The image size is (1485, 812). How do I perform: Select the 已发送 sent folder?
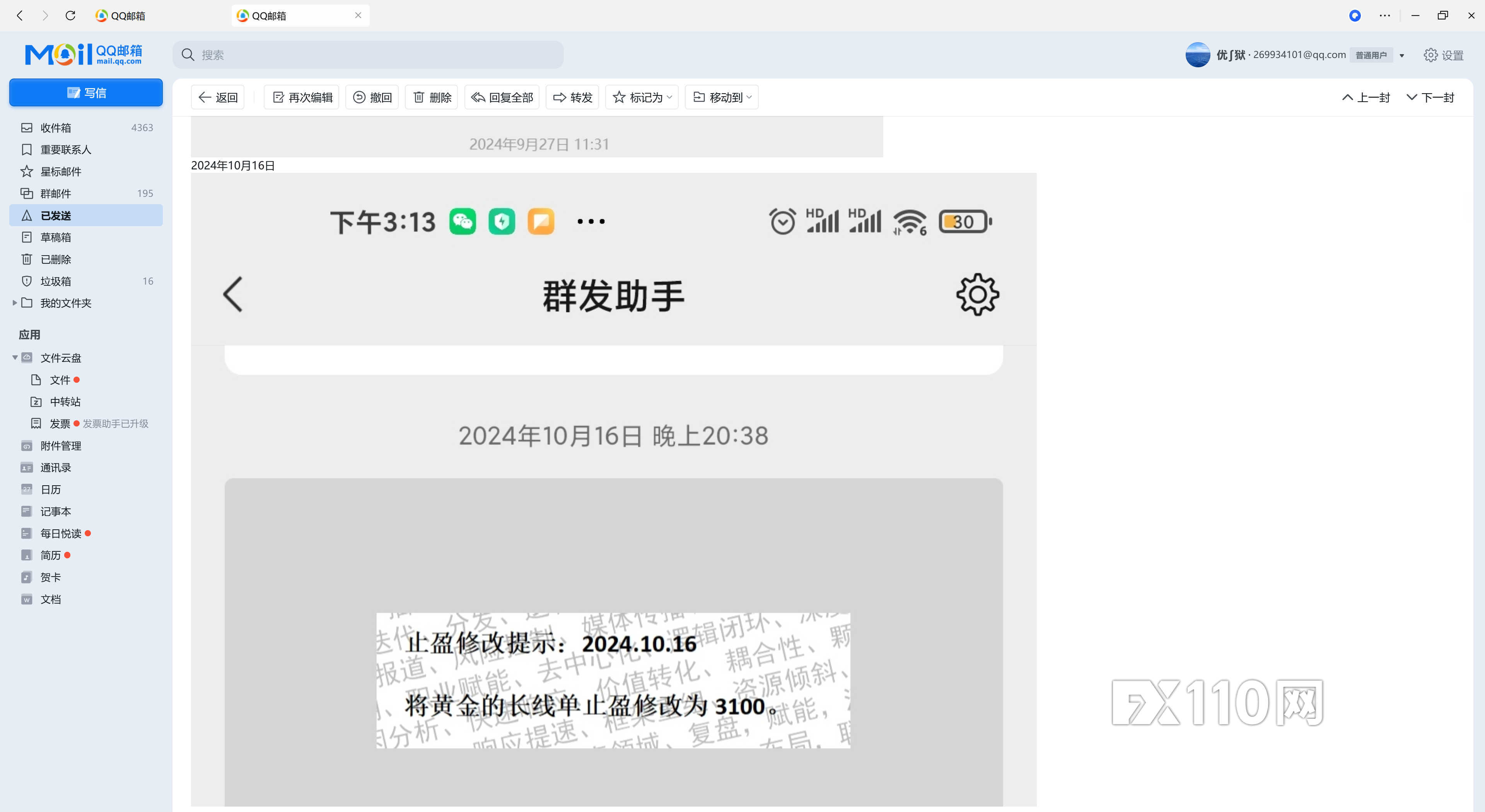point(86,215)
